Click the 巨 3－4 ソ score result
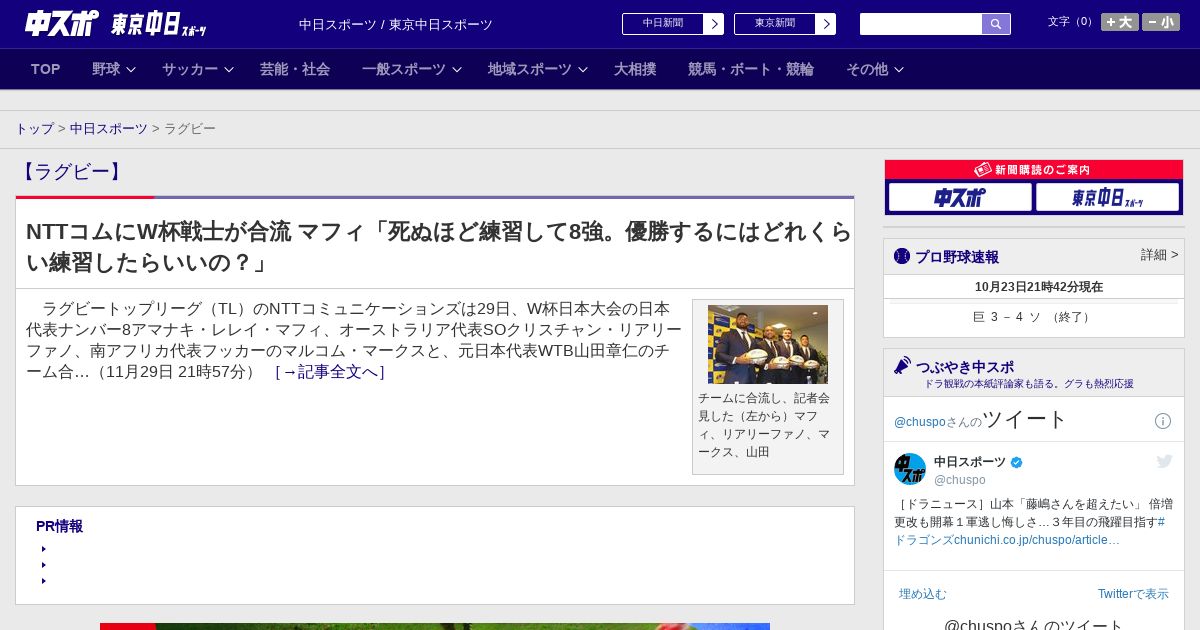The width and height of the screenshot is (1200, 630). click(x=1033, y=317)
